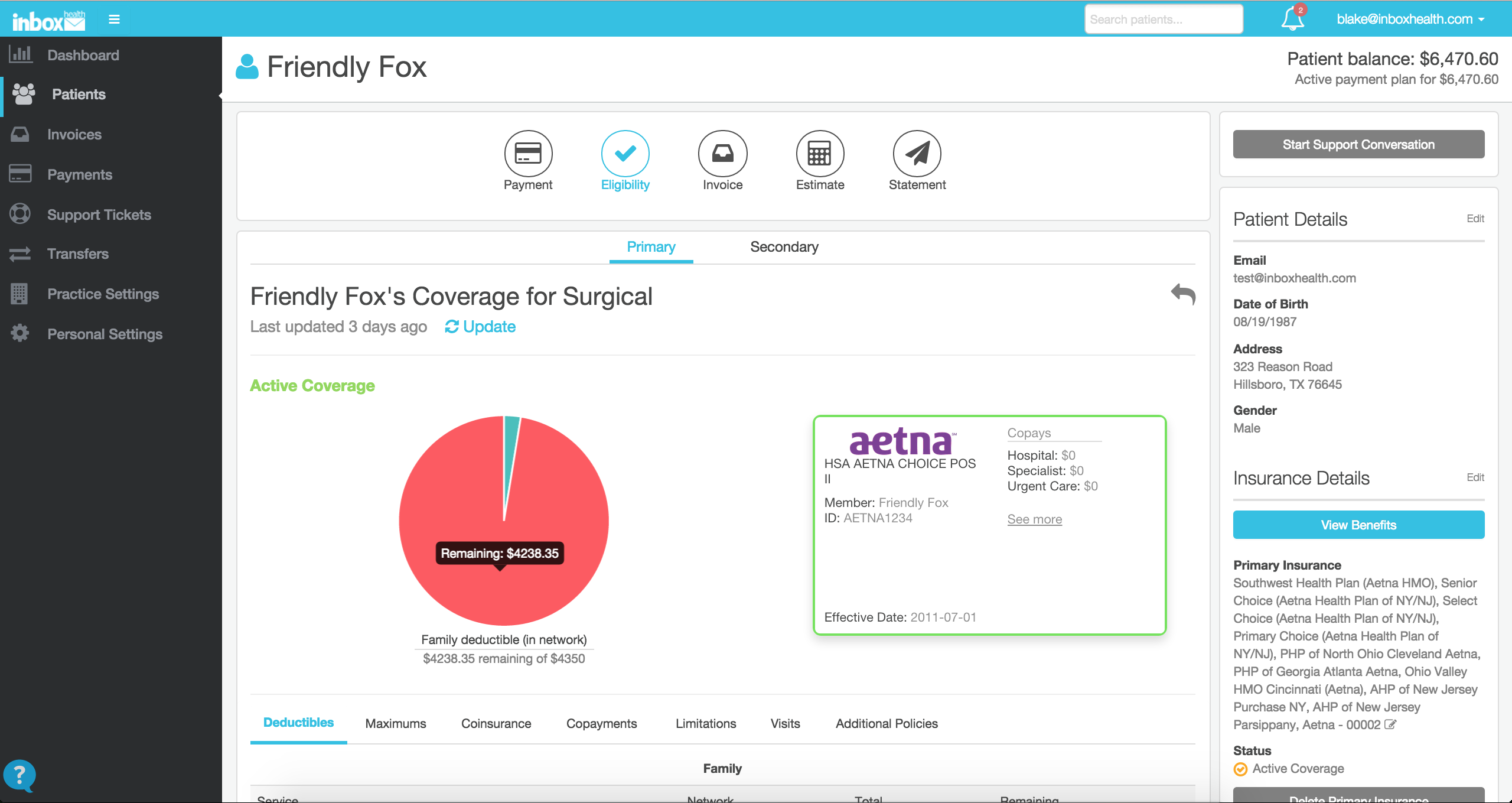Click Update to refresh coverage data

point(490,326)
